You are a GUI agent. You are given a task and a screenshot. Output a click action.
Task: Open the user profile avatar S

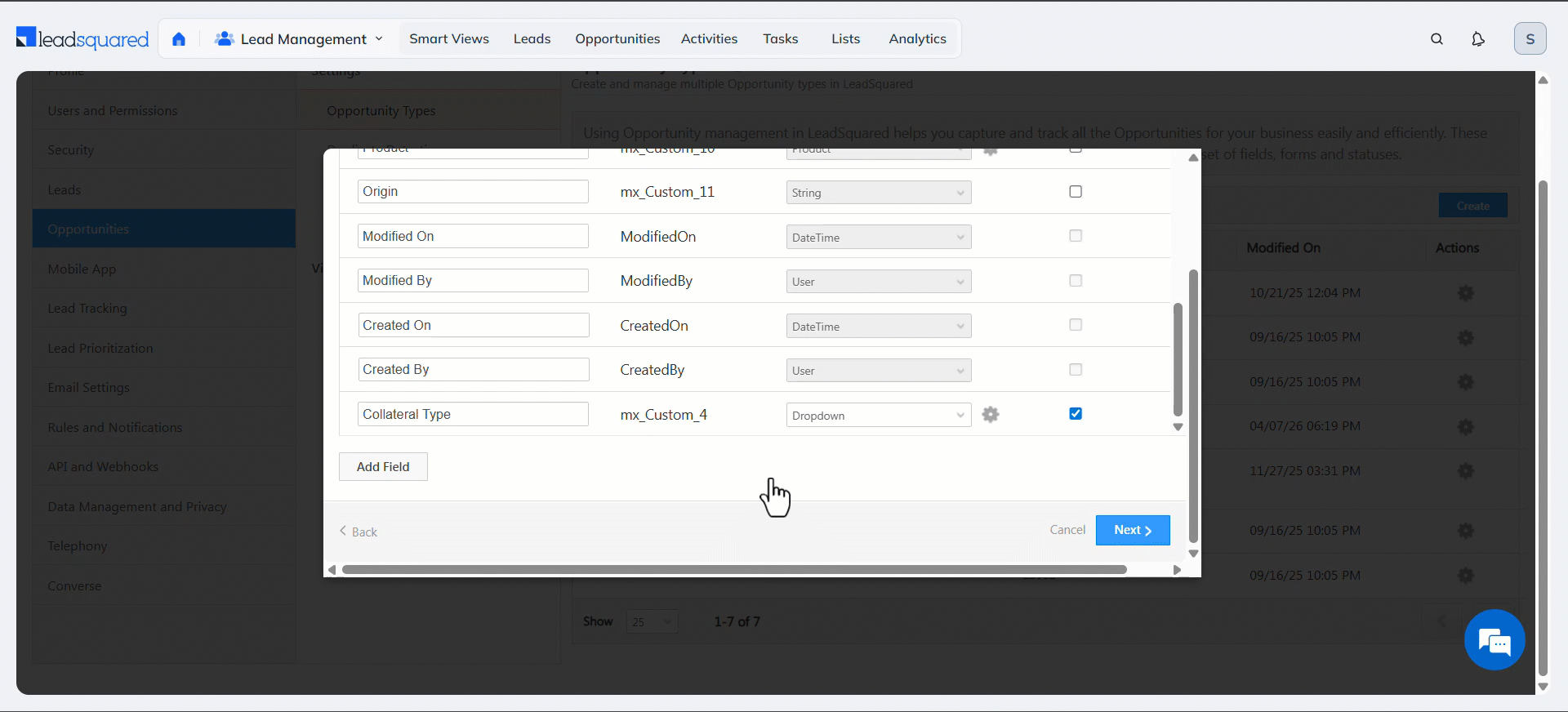point(1530,39)
